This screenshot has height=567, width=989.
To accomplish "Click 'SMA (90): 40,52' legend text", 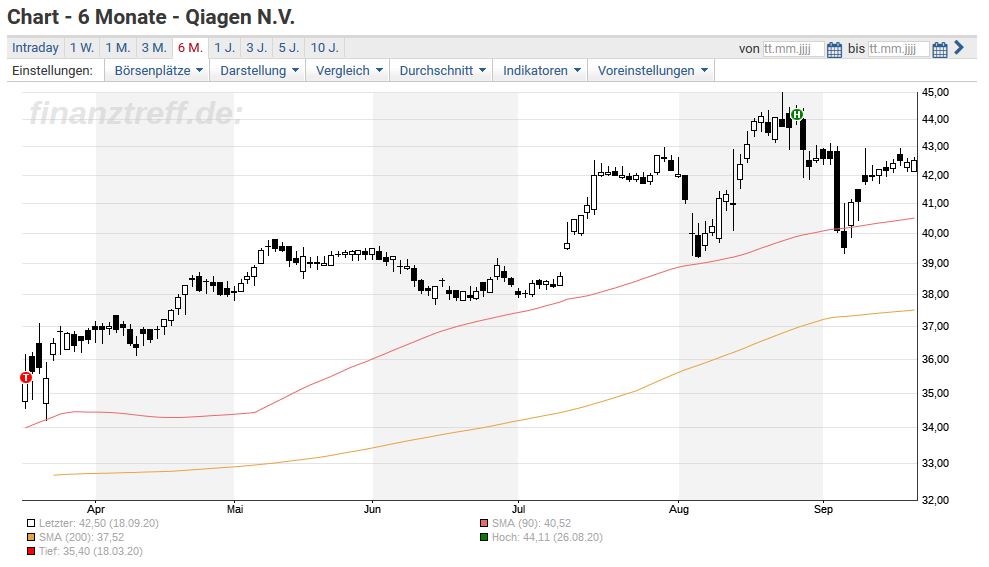I will (x=532, y=523).
